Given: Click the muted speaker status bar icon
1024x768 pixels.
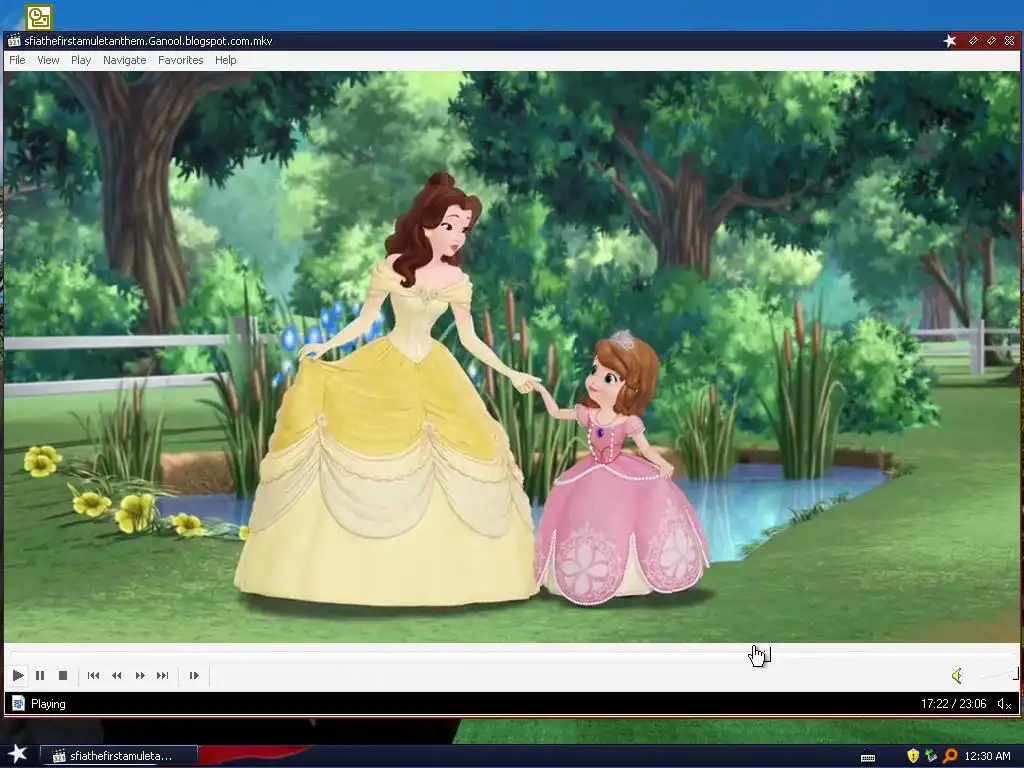Looking at the screenshot, I should pos(1004,704).
